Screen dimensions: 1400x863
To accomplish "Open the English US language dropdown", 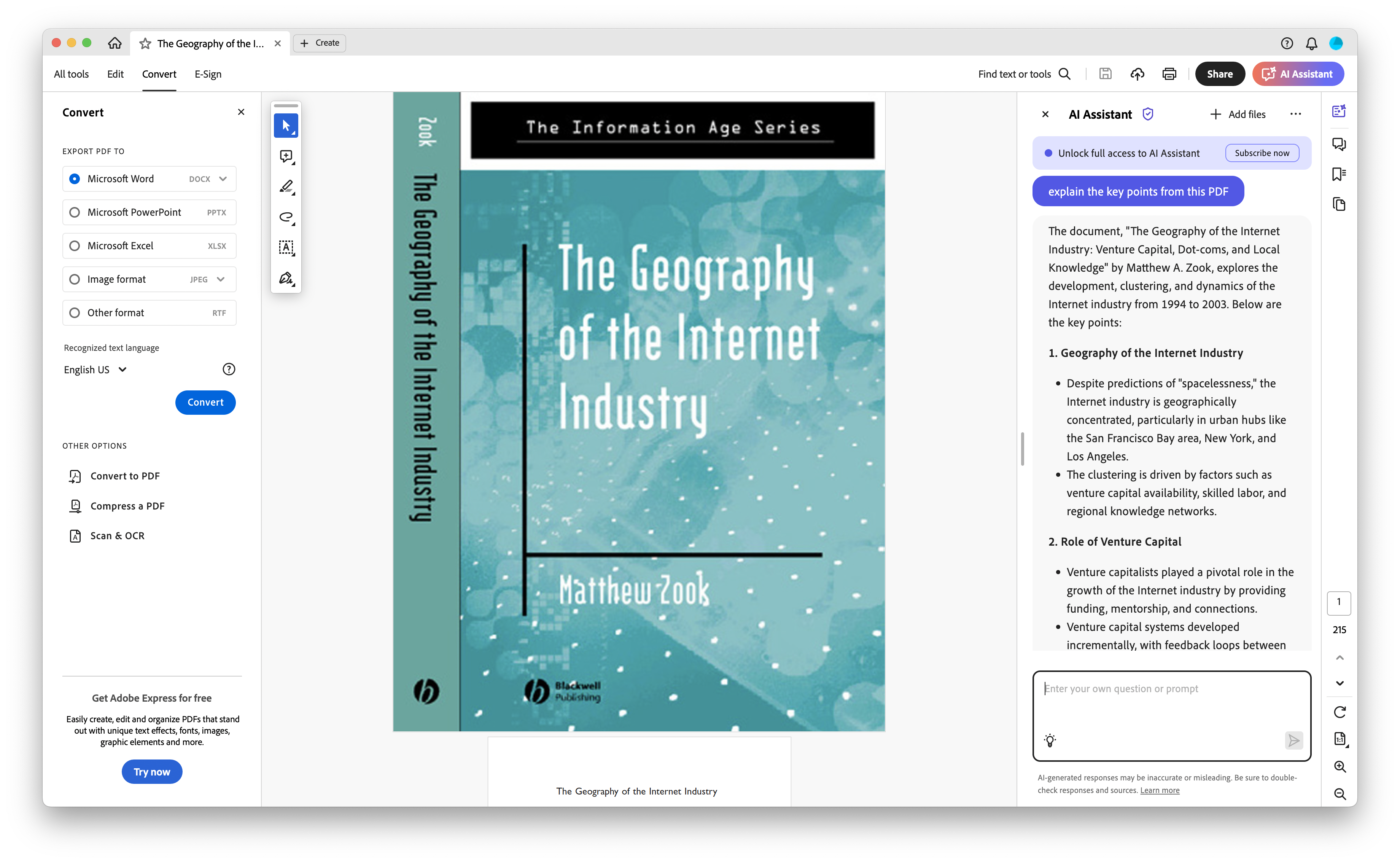I will (95, 370).
